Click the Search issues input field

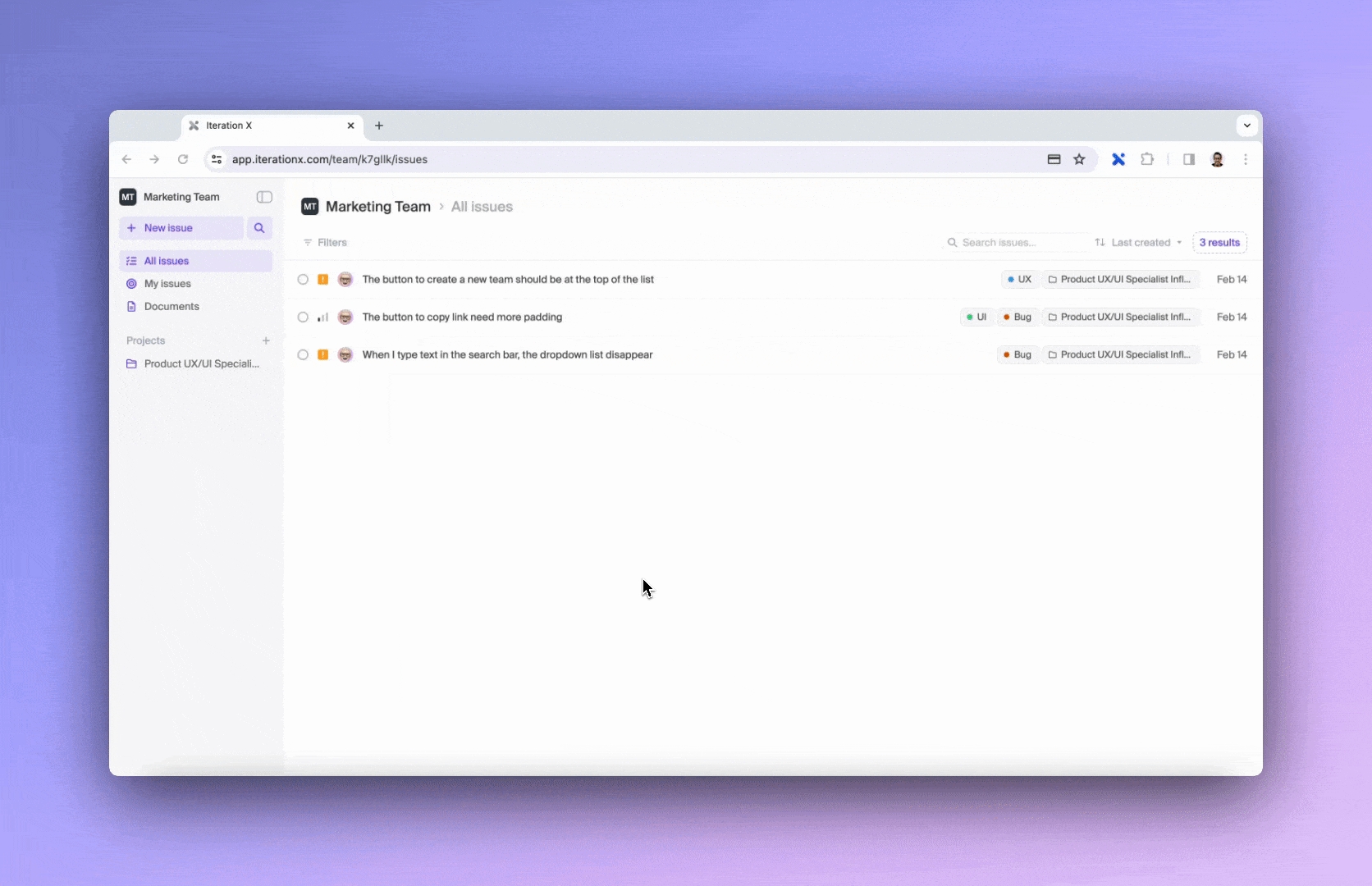click(1018, 243)
